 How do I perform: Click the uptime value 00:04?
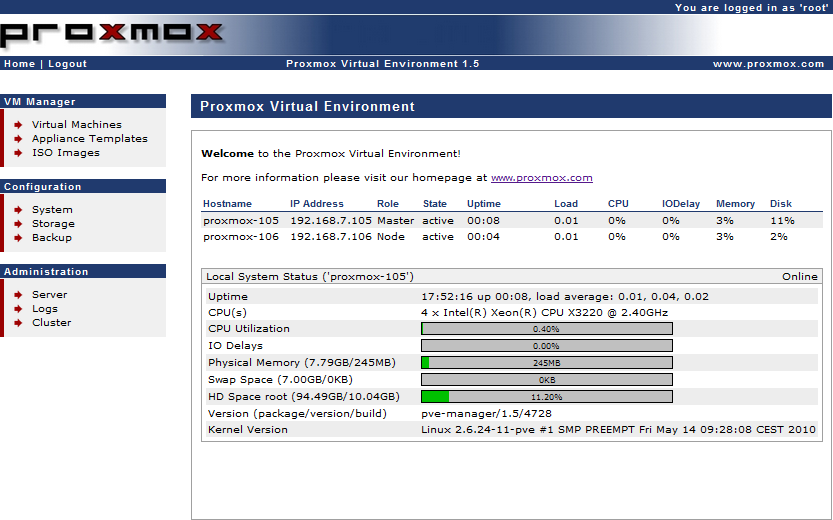[x=483, y=236]
